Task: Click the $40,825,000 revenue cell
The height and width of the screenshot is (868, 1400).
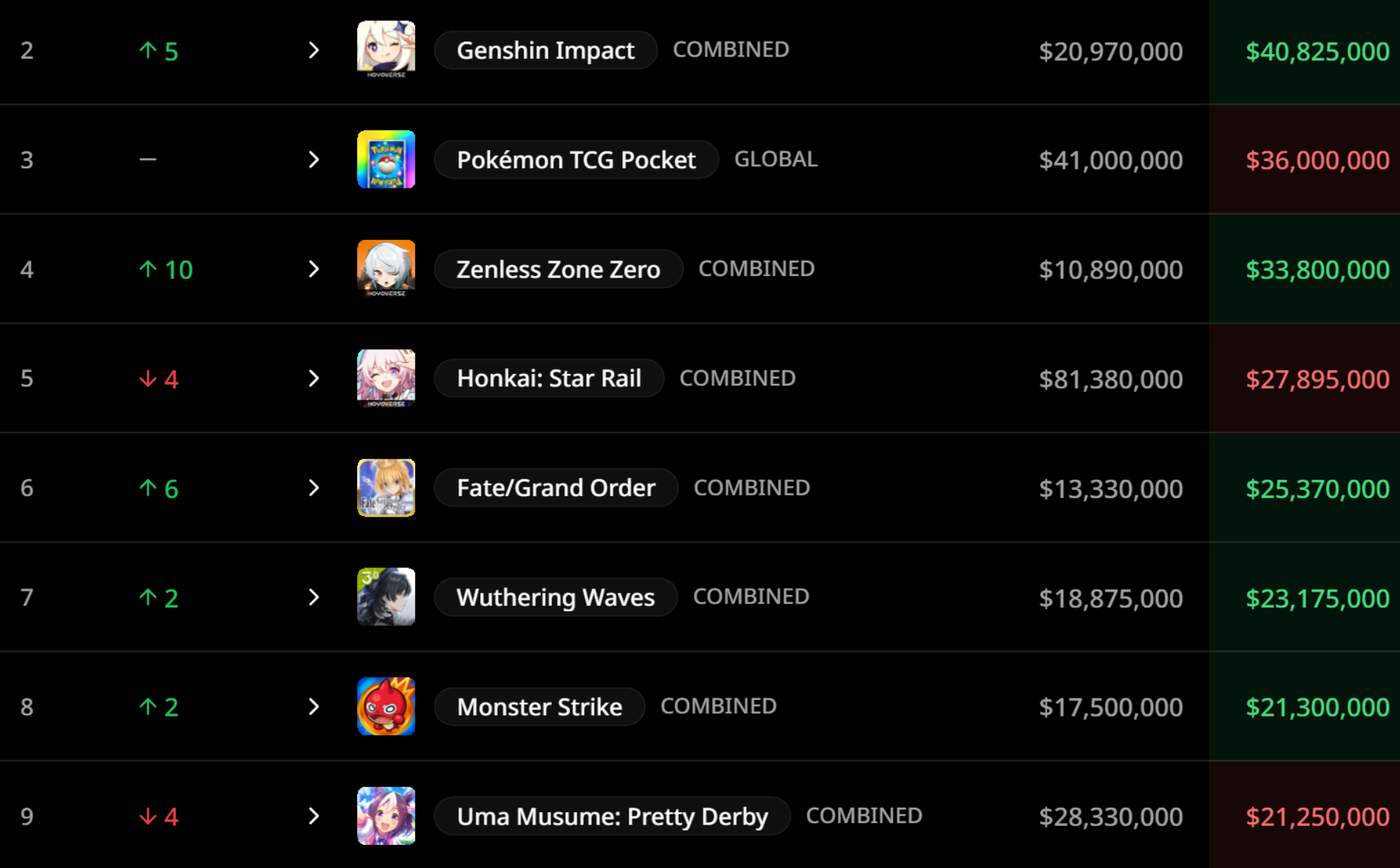Action: pos(1317,51)
